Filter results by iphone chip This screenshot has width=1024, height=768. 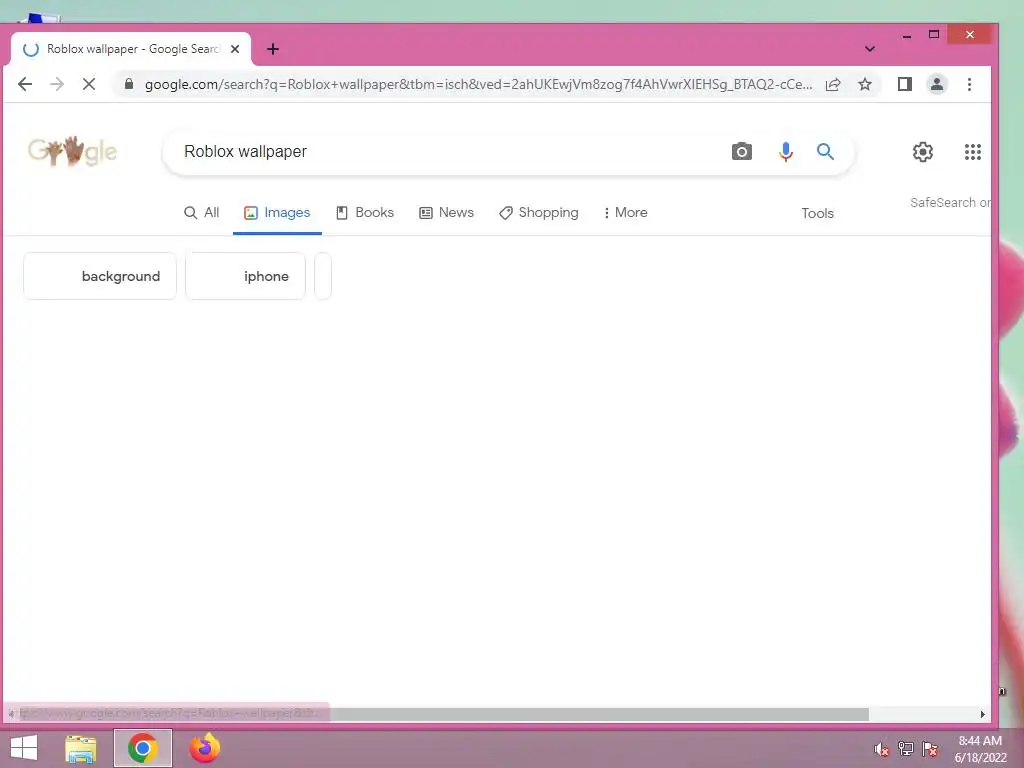[x=246, y=276]
